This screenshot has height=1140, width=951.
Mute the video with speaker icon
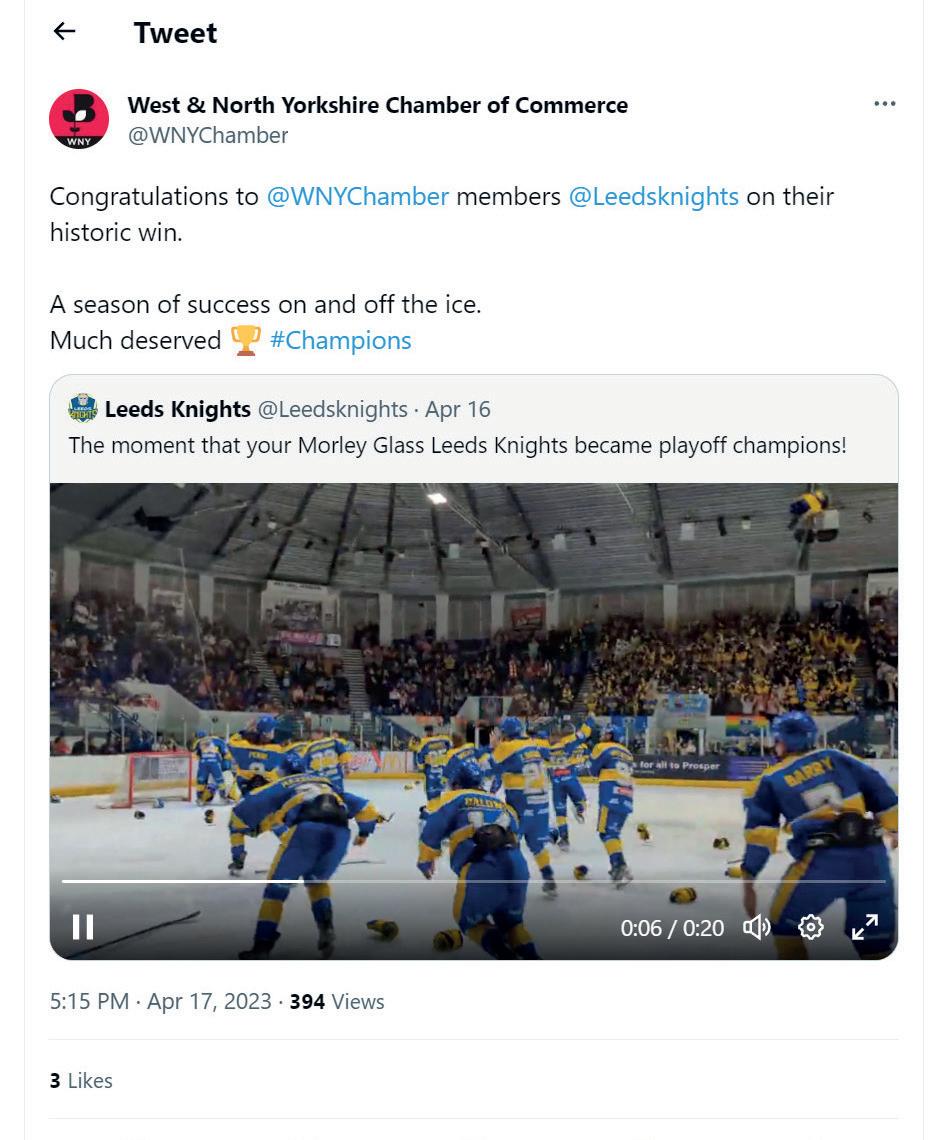coord(756,927)
